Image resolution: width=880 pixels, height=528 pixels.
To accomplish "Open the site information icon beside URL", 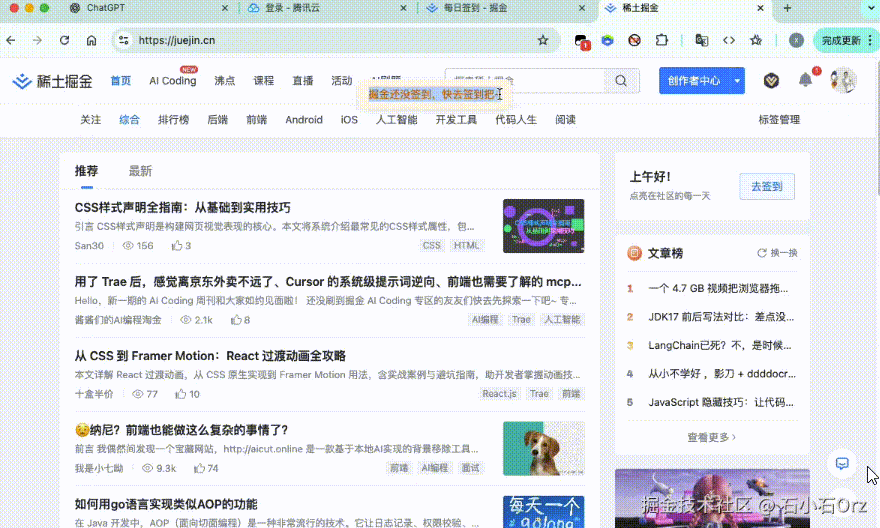I will [123, 40].
